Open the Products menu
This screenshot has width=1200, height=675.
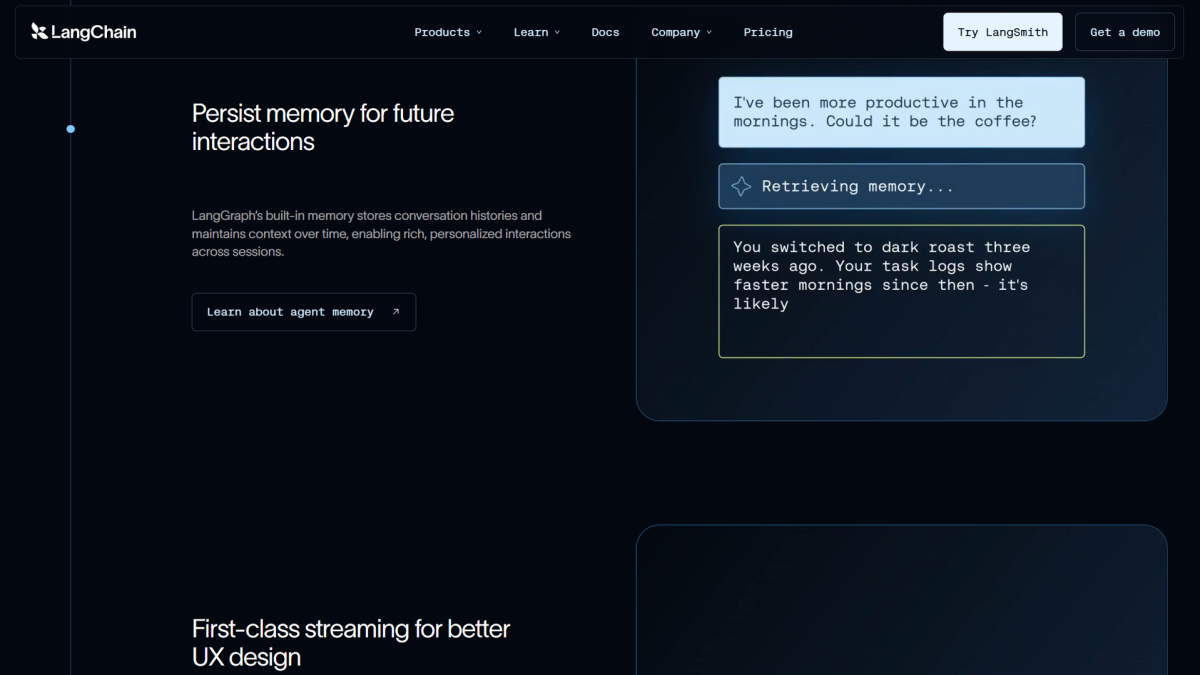[x=448, y=32]
